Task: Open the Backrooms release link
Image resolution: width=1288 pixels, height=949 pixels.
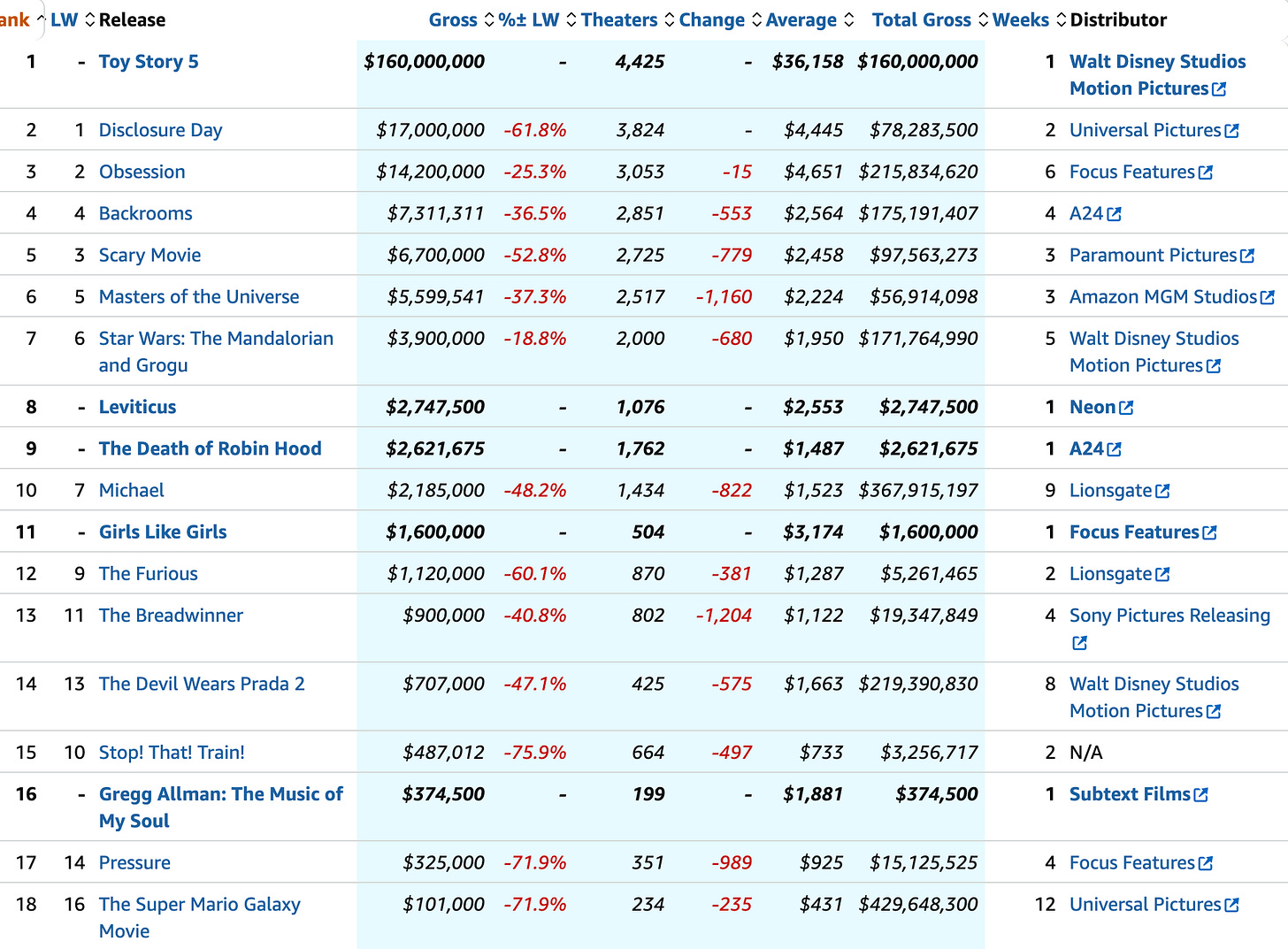Action: point(145,213)
